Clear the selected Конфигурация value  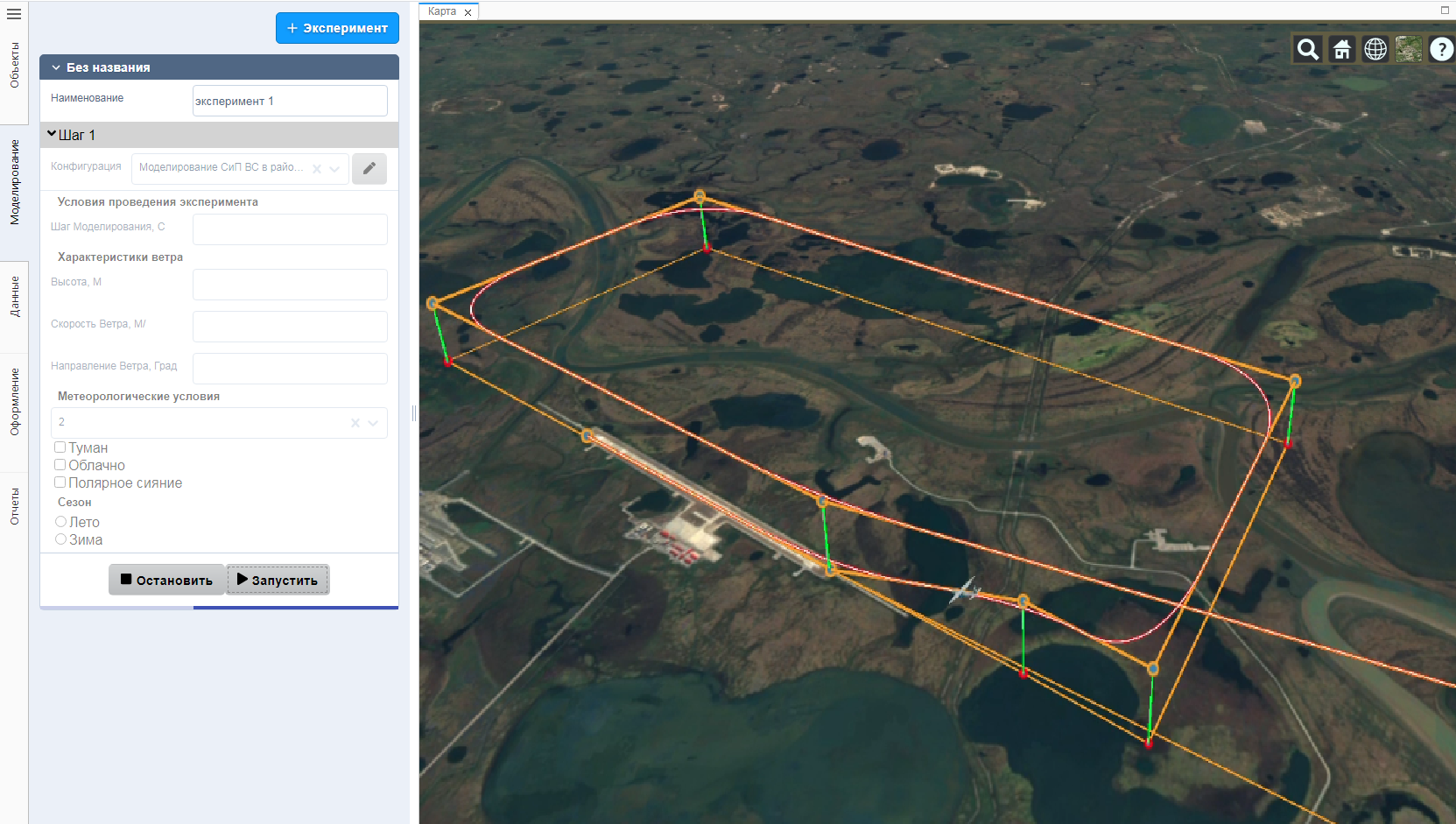[317, 169]
